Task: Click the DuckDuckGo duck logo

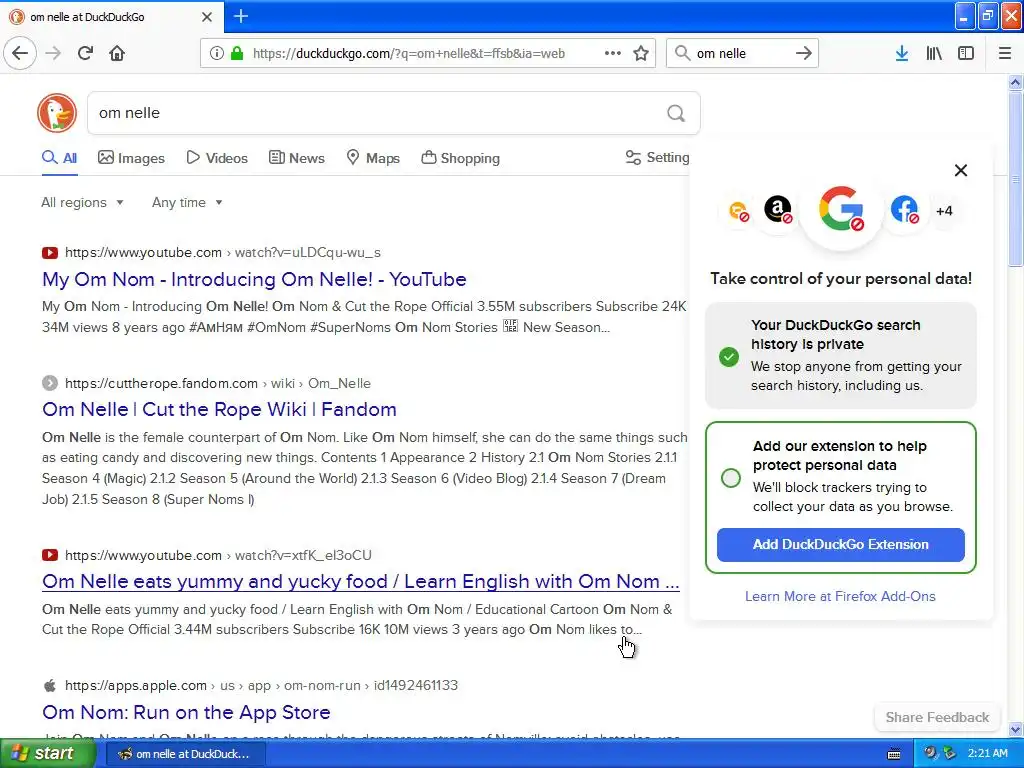Action: point(57,113)
